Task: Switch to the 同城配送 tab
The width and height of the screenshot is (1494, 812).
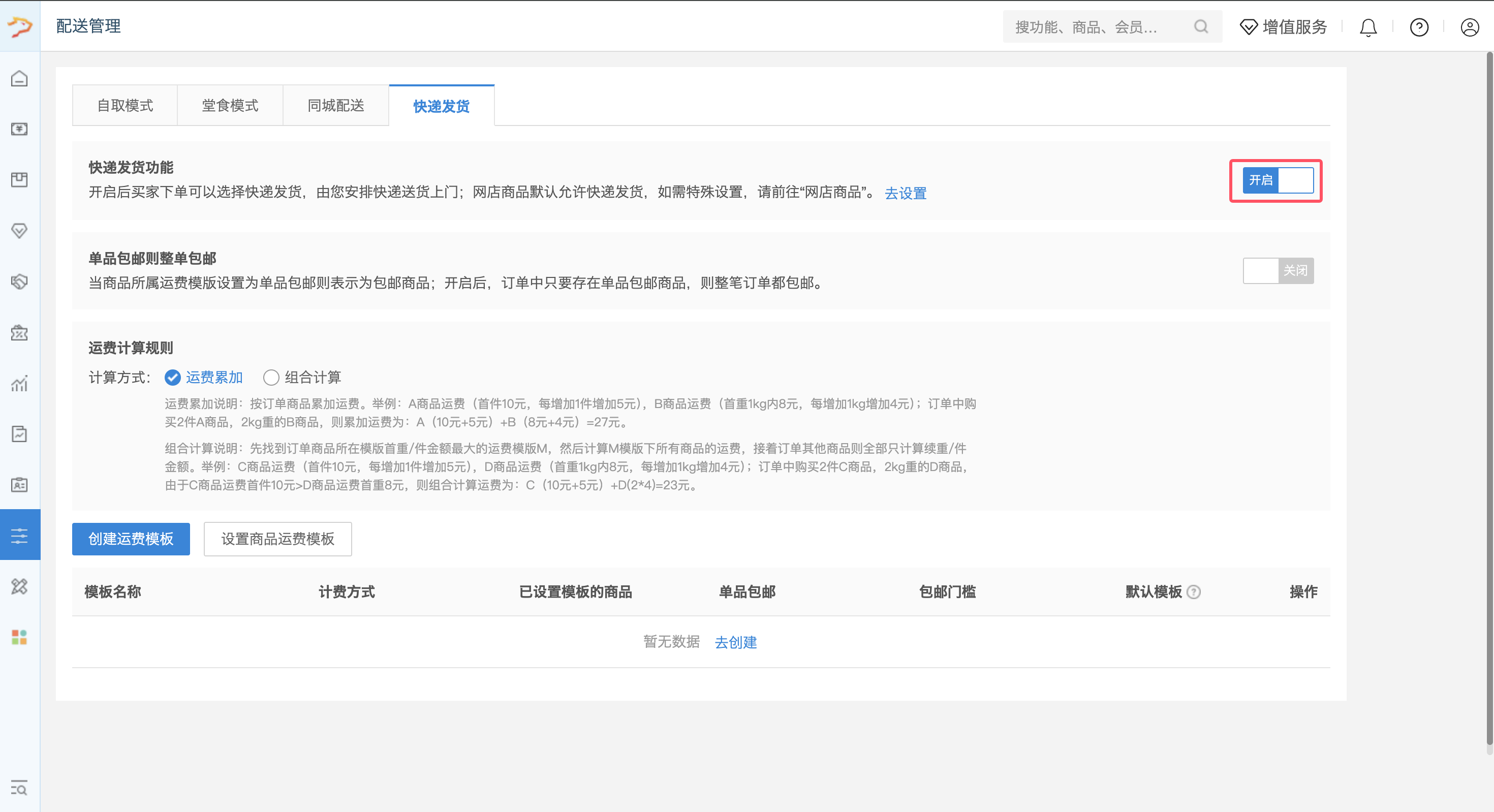Action: [336, 106]
